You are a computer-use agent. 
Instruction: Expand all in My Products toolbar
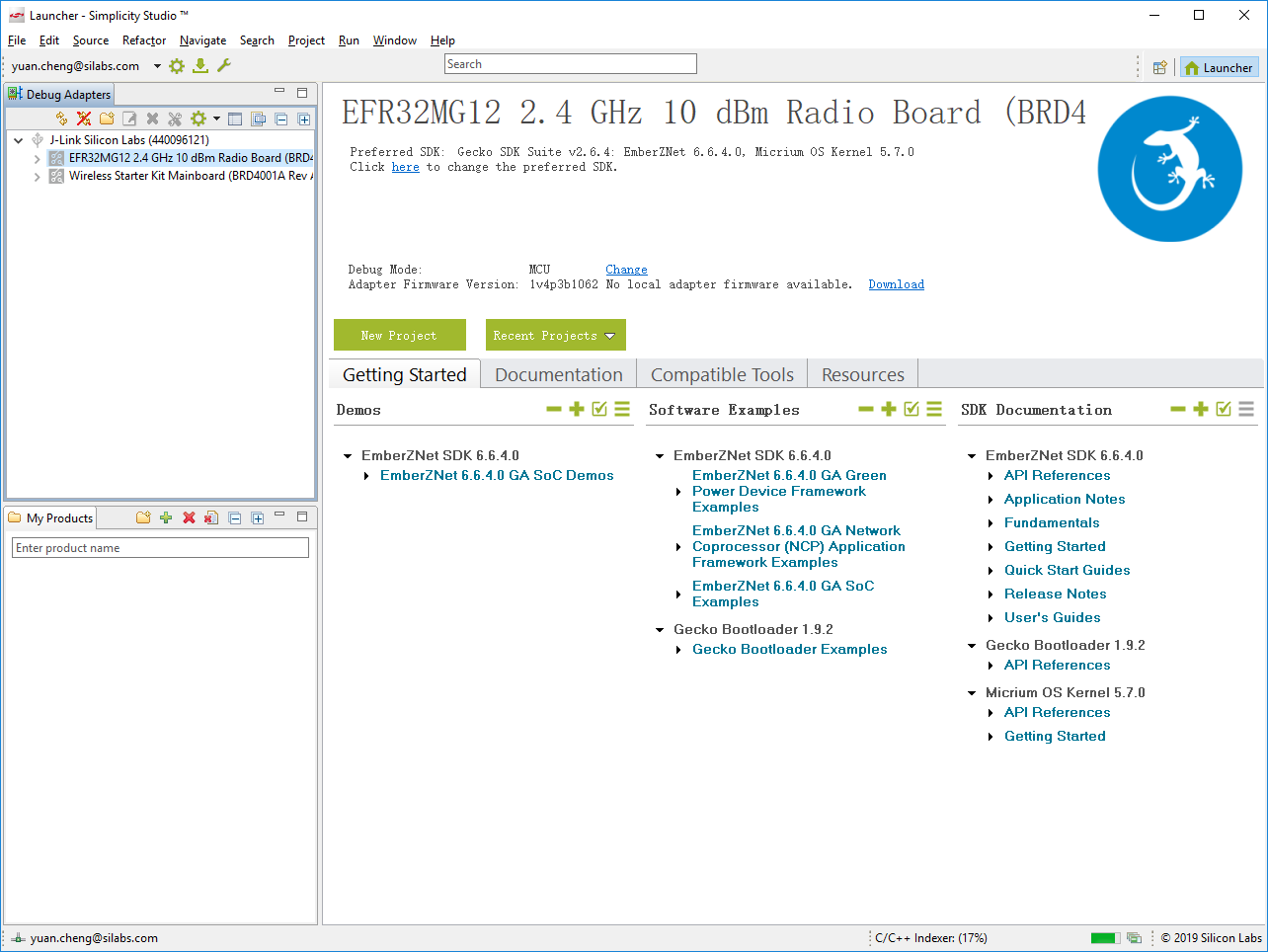tap(258, 517)
